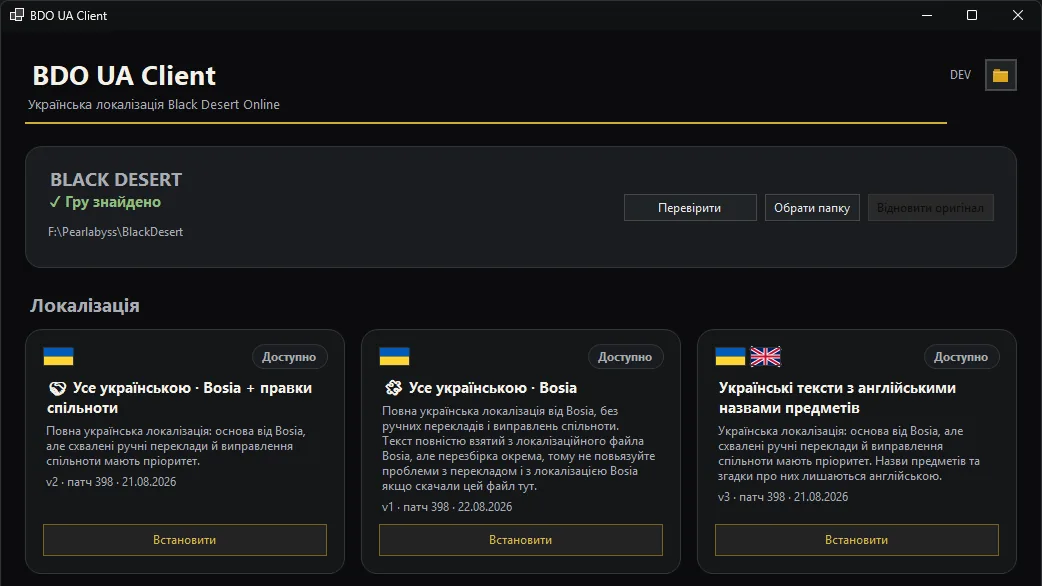Click the 'Гру знайдено' status text
The image size is (1042, 586).
(x=113, y=202)
